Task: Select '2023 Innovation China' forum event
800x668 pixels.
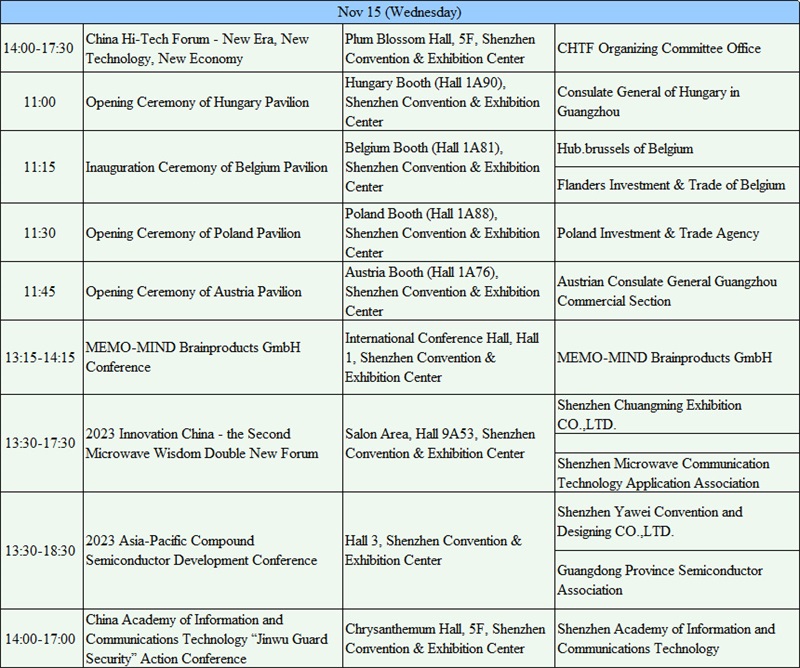Action: (x=213, y=443)
